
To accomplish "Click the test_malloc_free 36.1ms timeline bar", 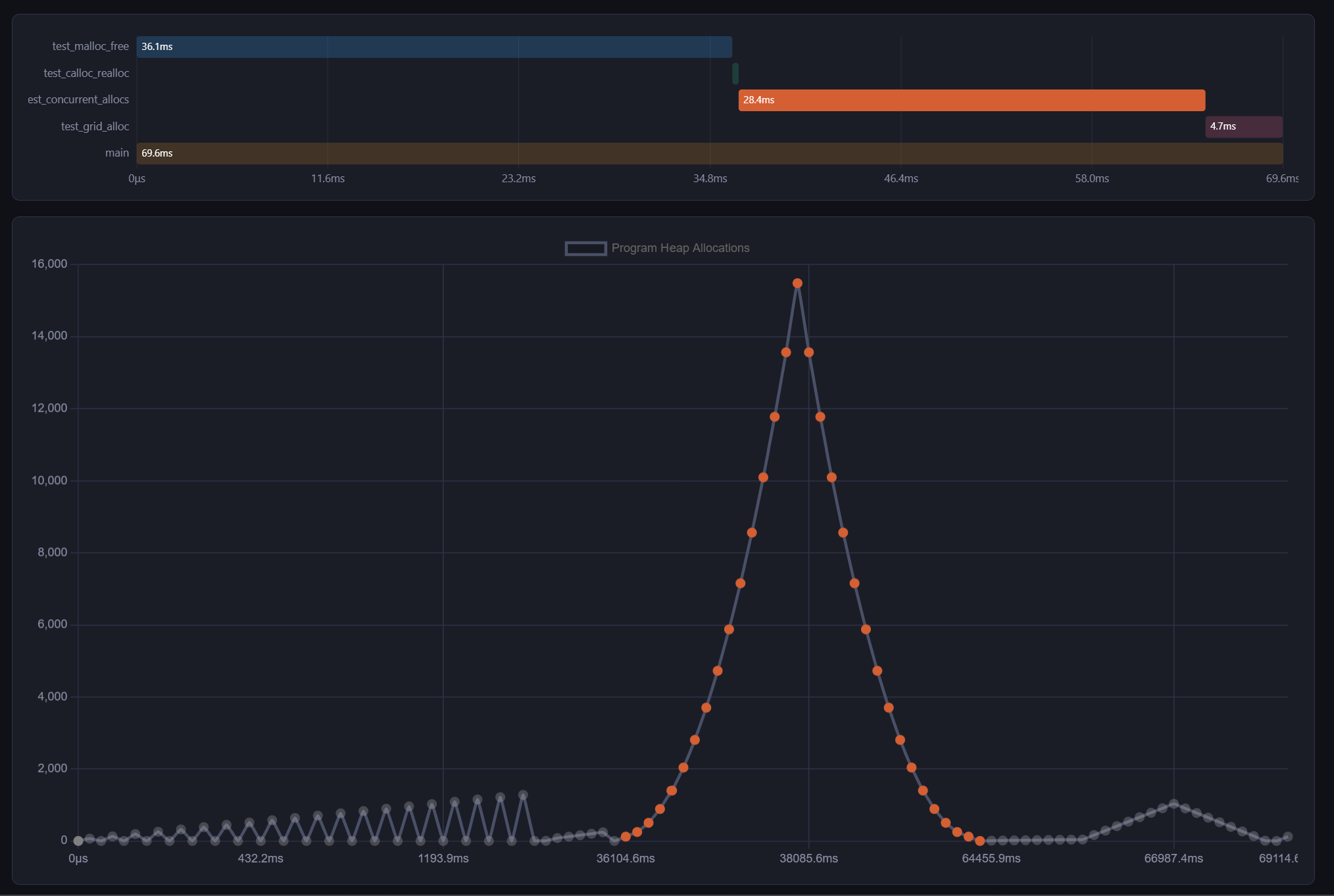I will (434, 47).
